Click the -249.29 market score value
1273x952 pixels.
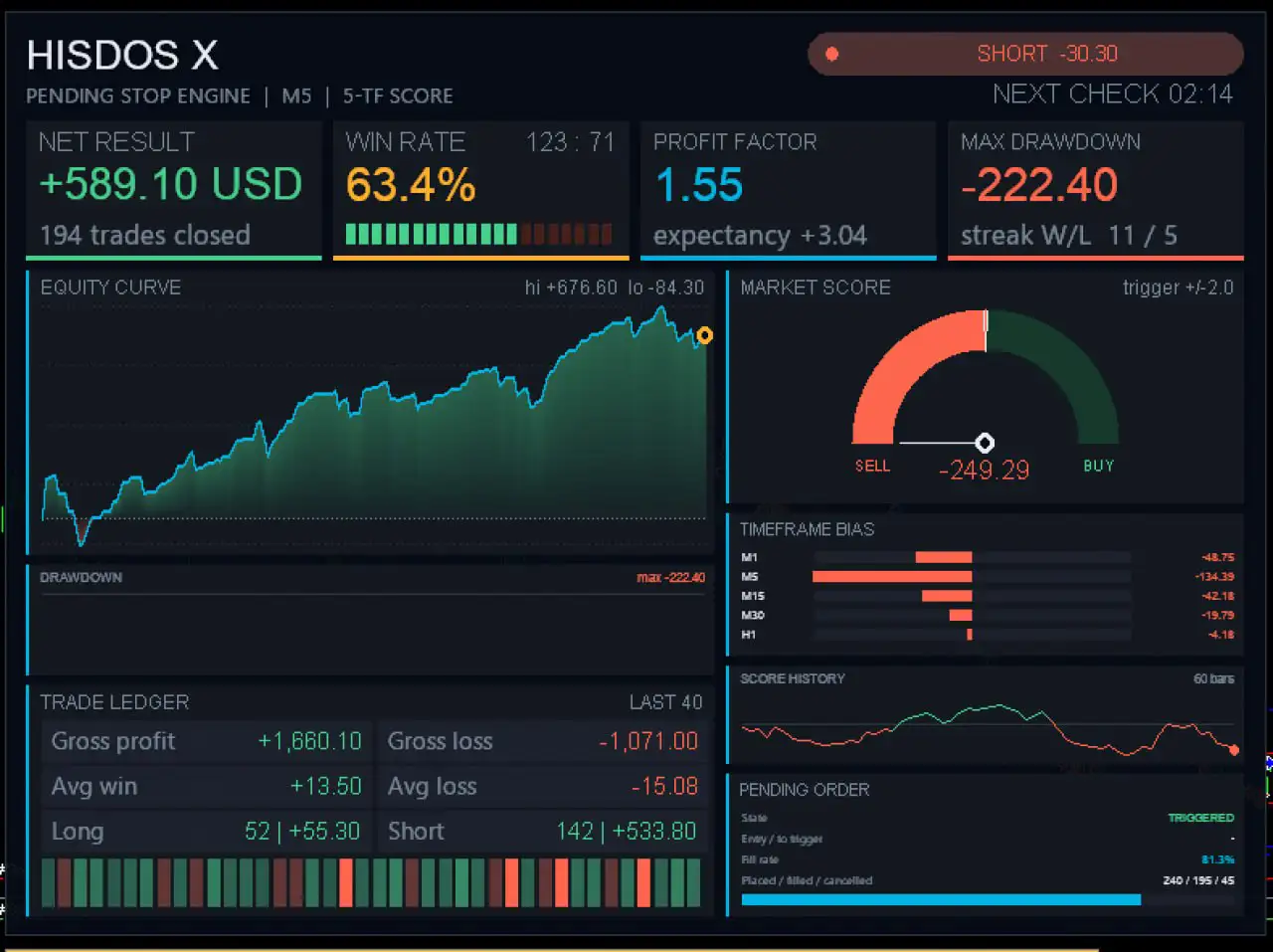(984, 471)
